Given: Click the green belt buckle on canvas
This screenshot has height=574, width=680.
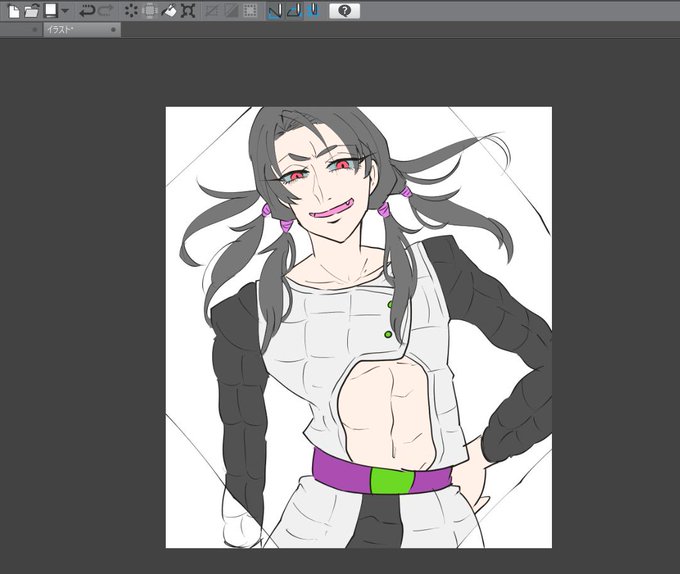Looking at the screenshot, I should tap(392, 480).
